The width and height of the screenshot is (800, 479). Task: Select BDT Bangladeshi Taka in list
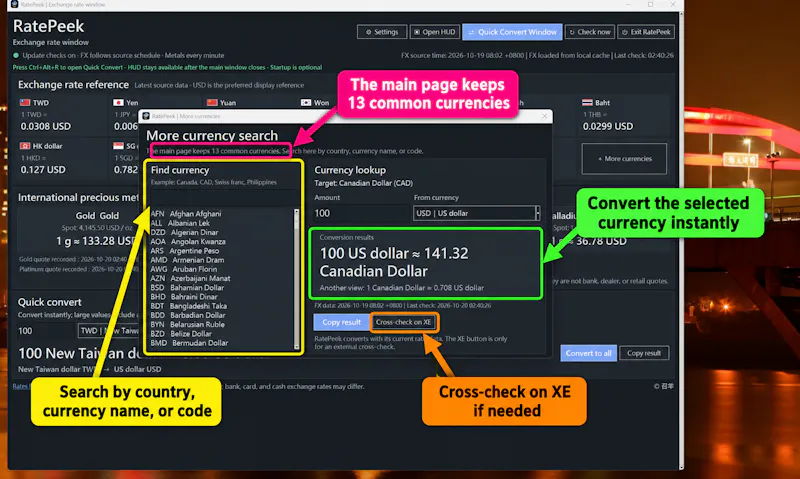189,306
